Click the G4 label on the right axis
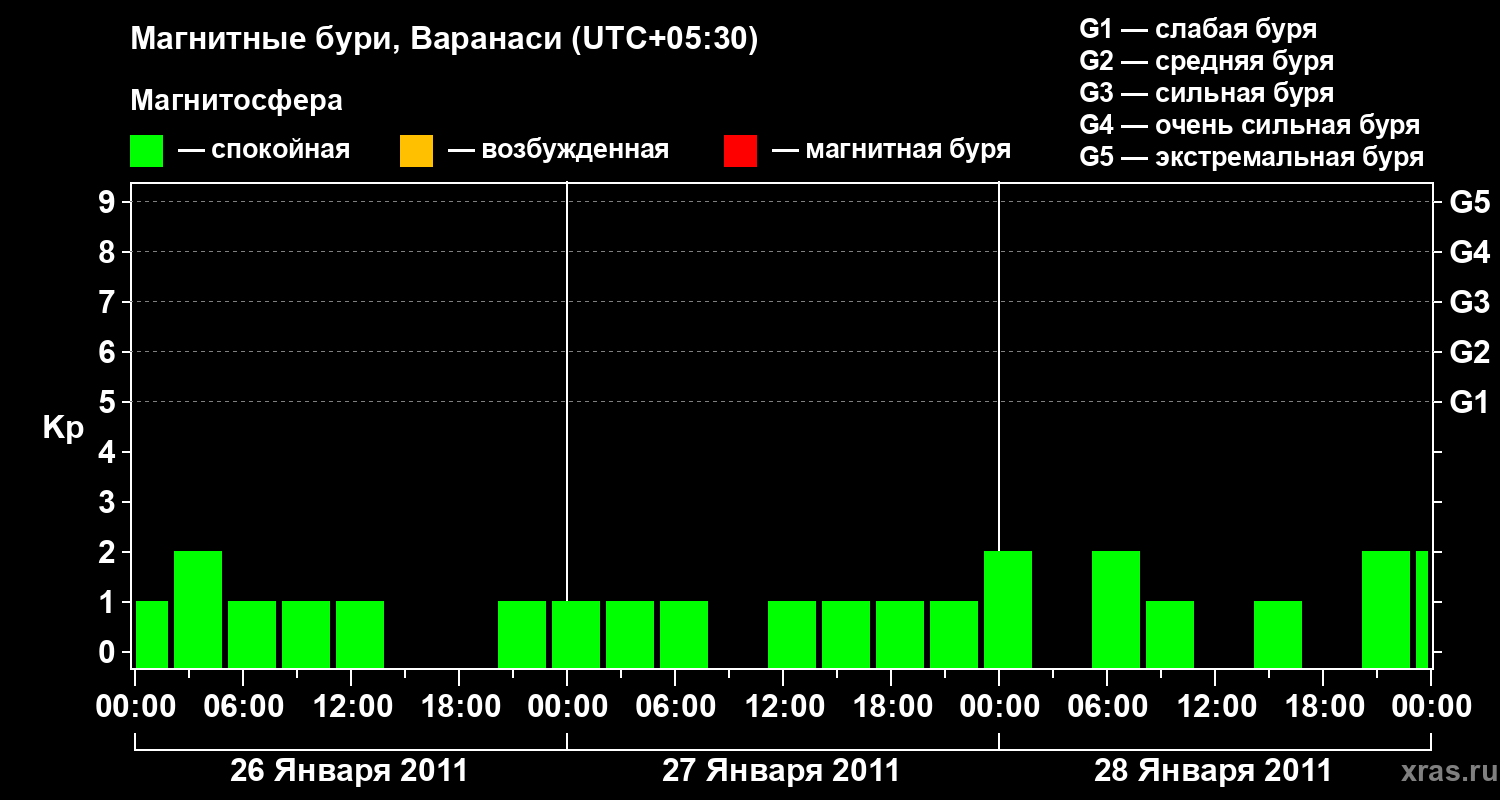This screenshot has height=800, width=1500. tap(1469, 252)
